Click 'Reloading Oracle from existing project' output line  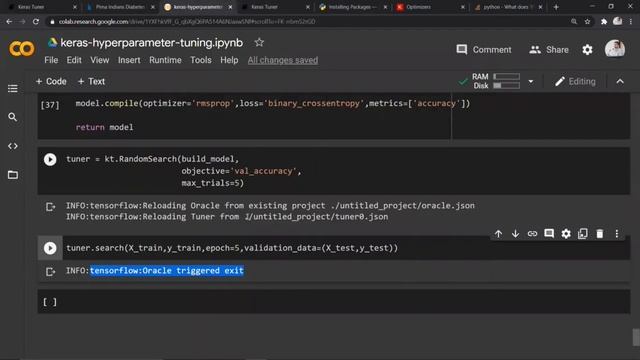[x=270, y=206]
